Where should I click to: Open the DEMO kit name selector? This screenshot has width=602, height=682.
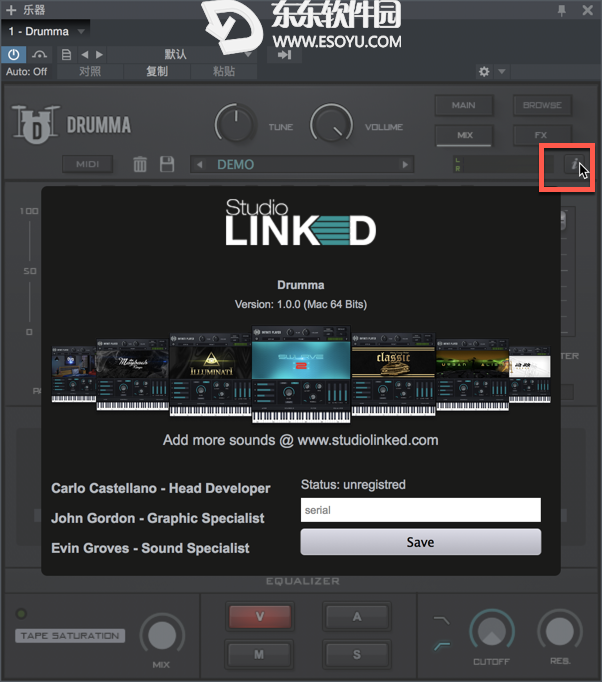[x=302, y=164]
